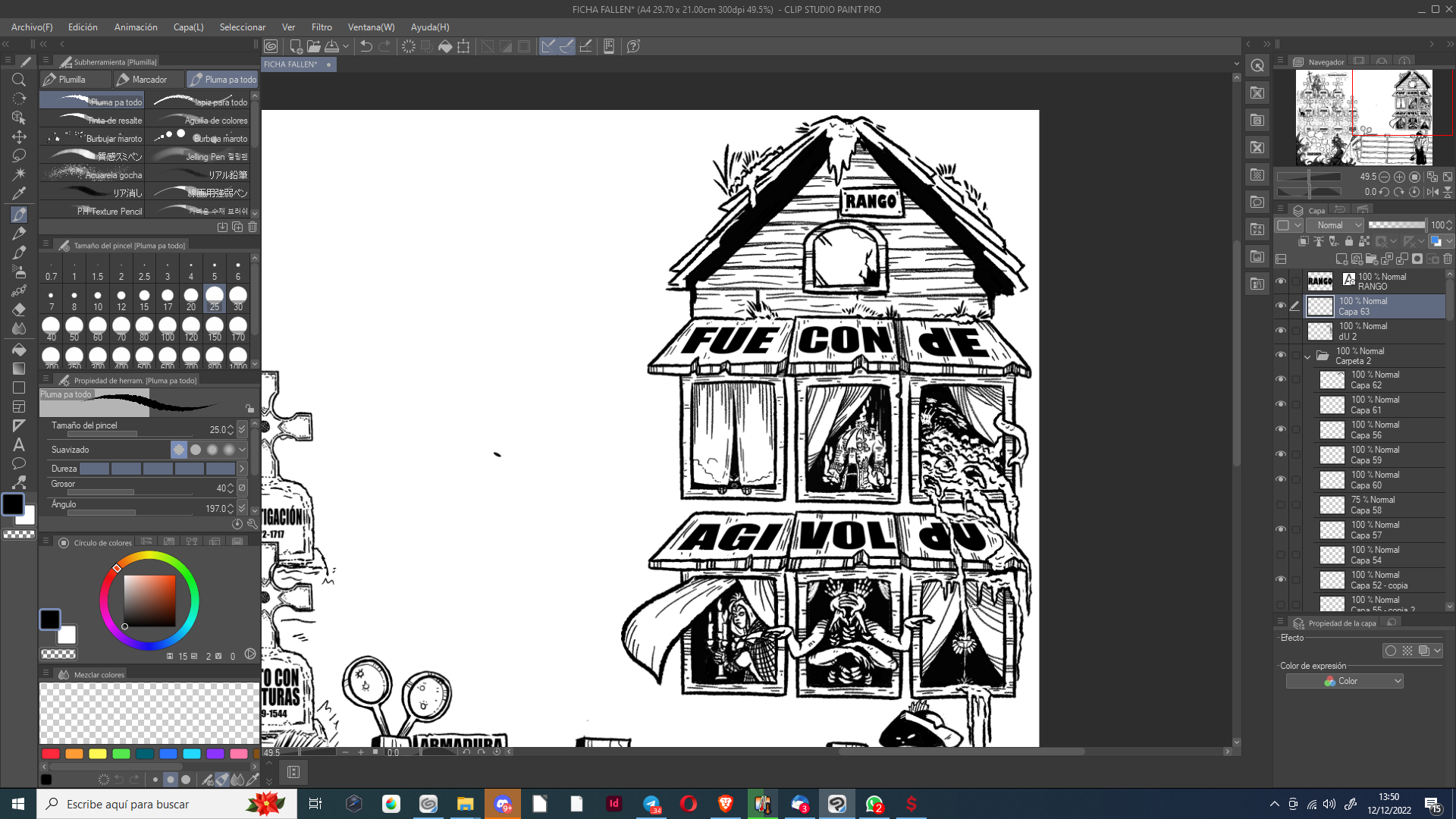Select the Eraser tool
The image size is (1456, 819).
click(x=19, y=309)
